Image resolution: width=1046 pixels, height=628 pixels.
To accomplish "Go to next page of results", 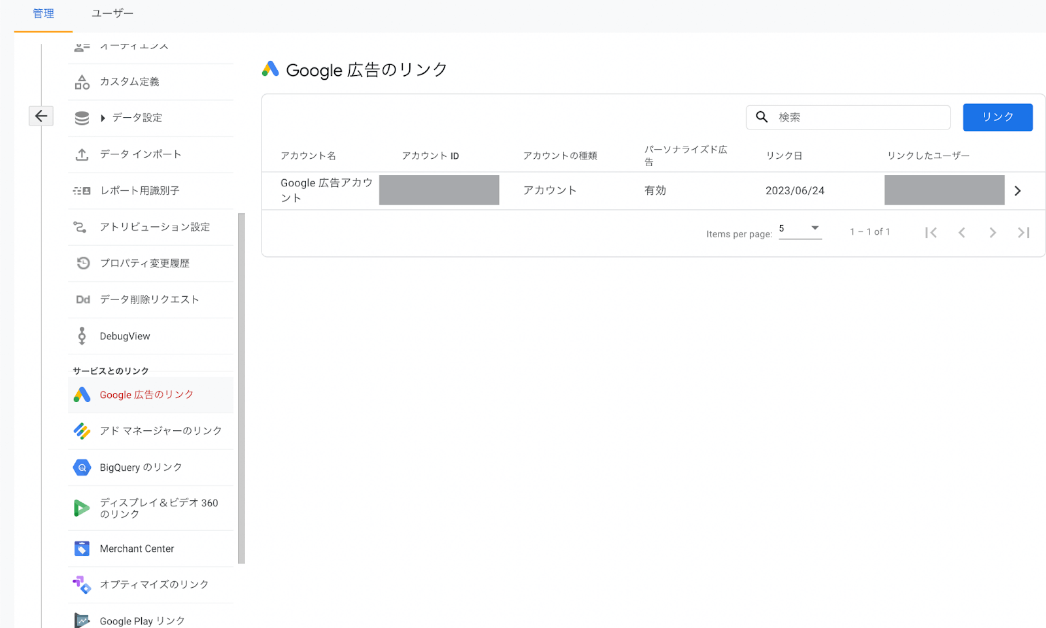I will [993, 232].
